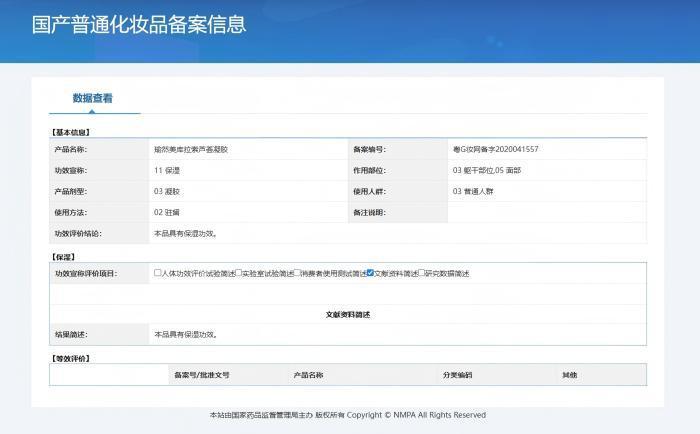Select the 研究数据简述 checkbox
The width and height of the screenshot is (700, 434).
coord(423,273)
